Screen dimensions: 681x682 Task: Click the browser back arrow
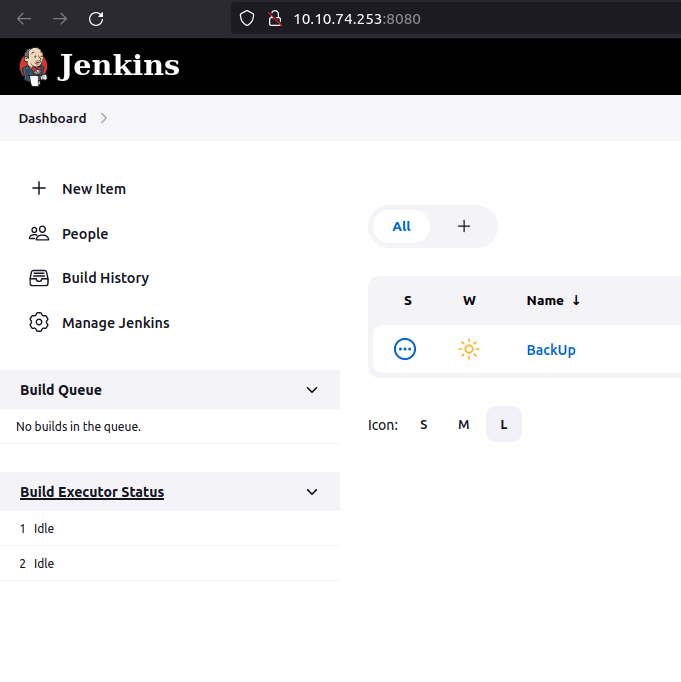(24, 19)
